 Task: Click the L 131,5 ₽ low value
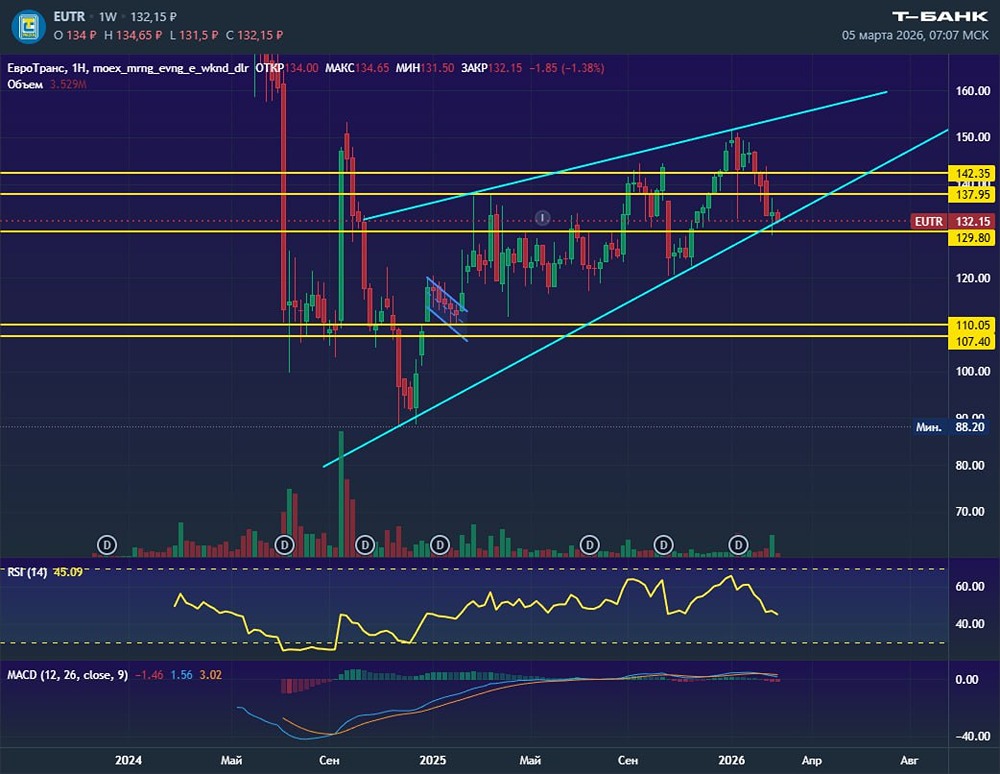point(194,35)
